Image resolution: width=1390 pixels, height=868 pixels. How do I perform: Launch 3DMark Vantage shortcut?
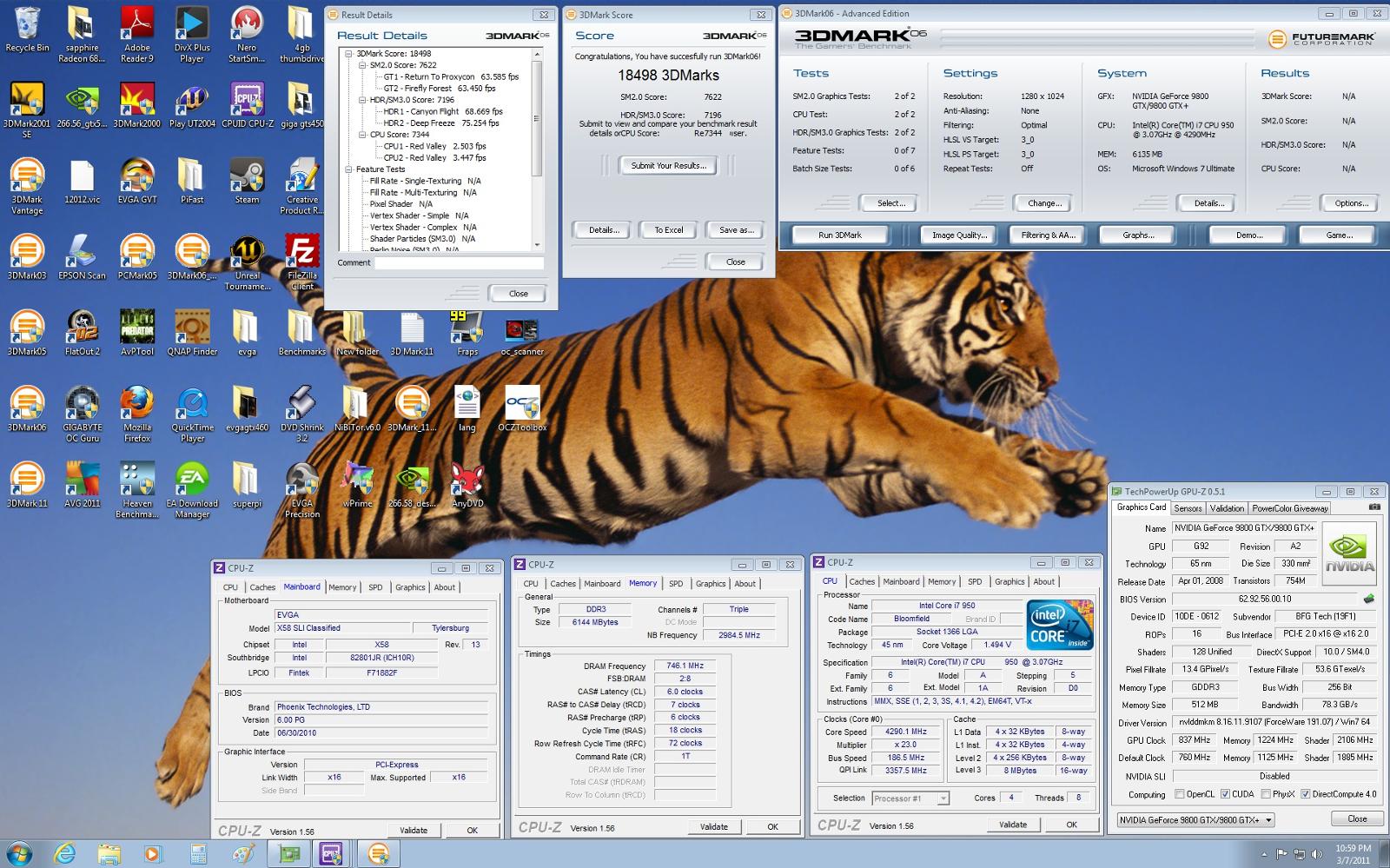click(x=27, y=187)
